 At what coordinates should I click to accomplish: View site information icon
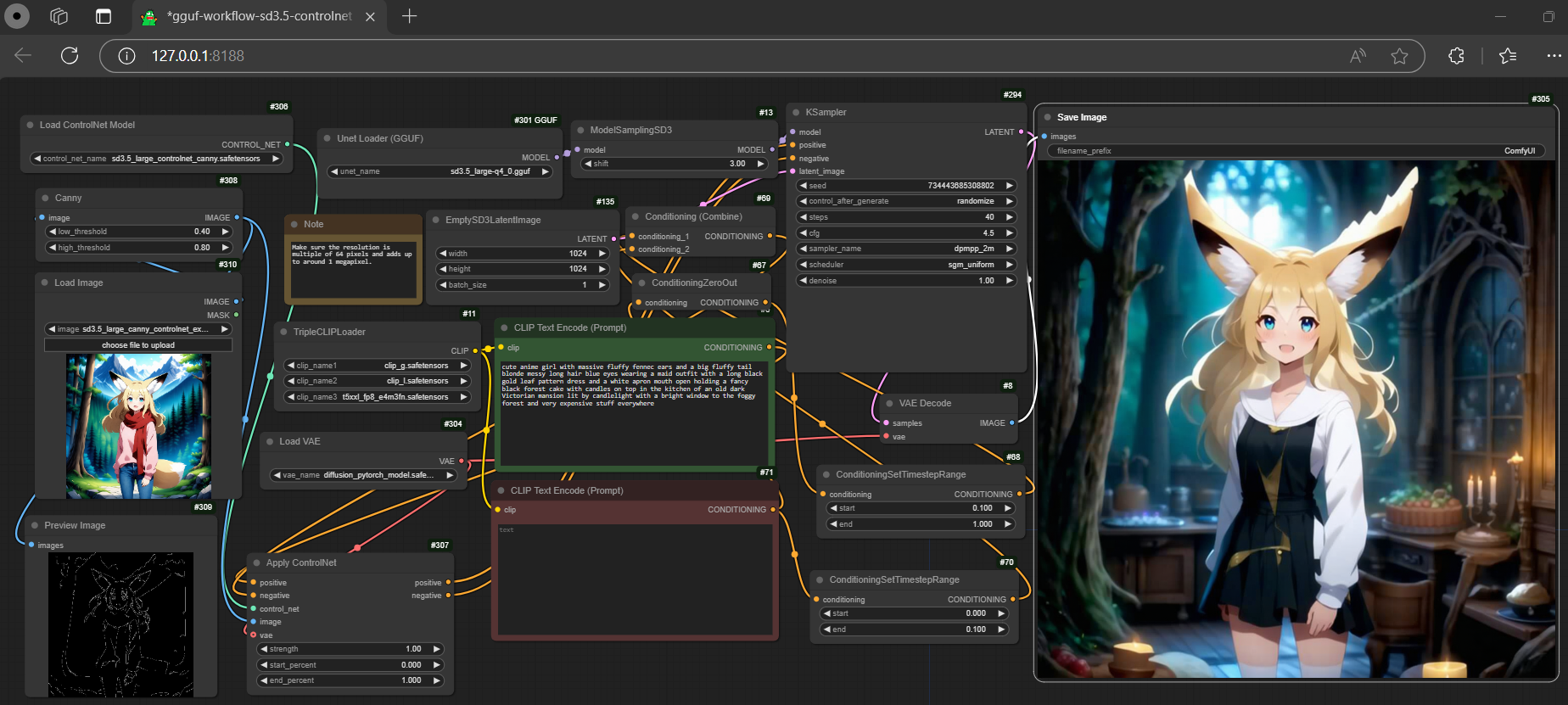[x=126, y=56]
